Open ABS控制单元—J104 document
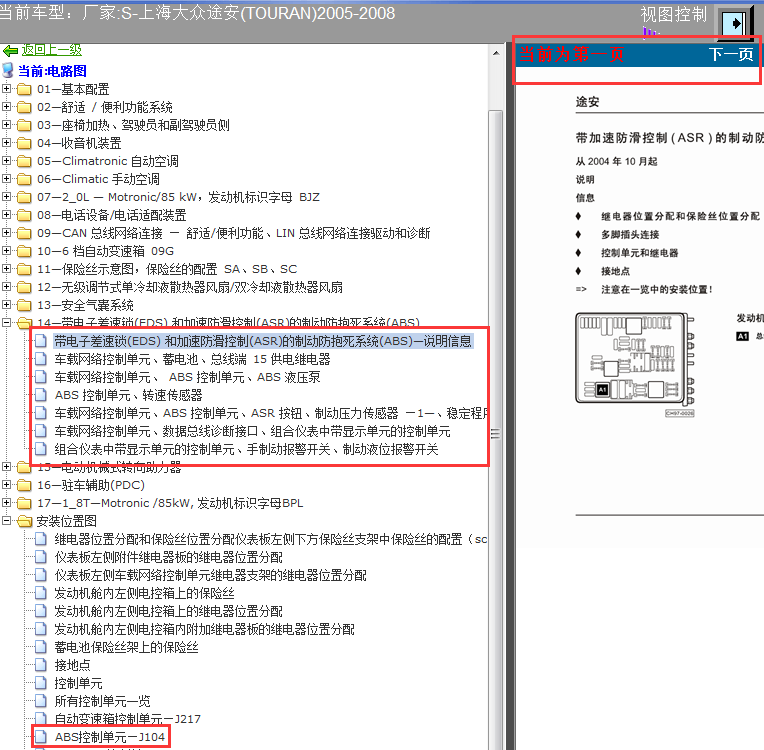The height and width of the screenshot is (750, 764). point(110,737)
